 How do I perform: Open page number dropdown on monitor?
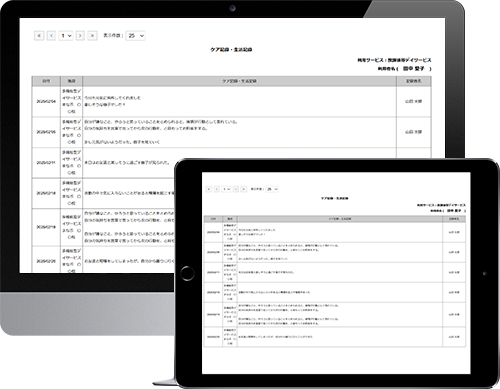[66, 35]
